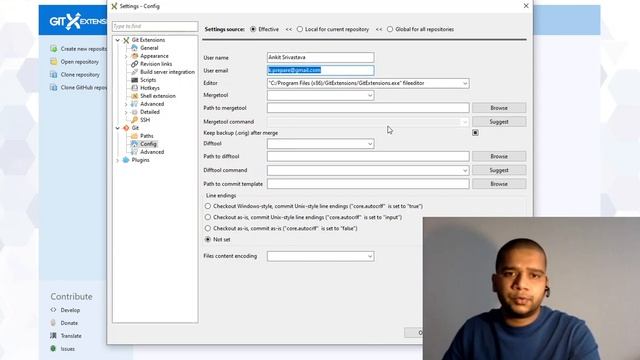
Task: Choose Checkout as-is, commit as-is option
Action: point(208,228)
